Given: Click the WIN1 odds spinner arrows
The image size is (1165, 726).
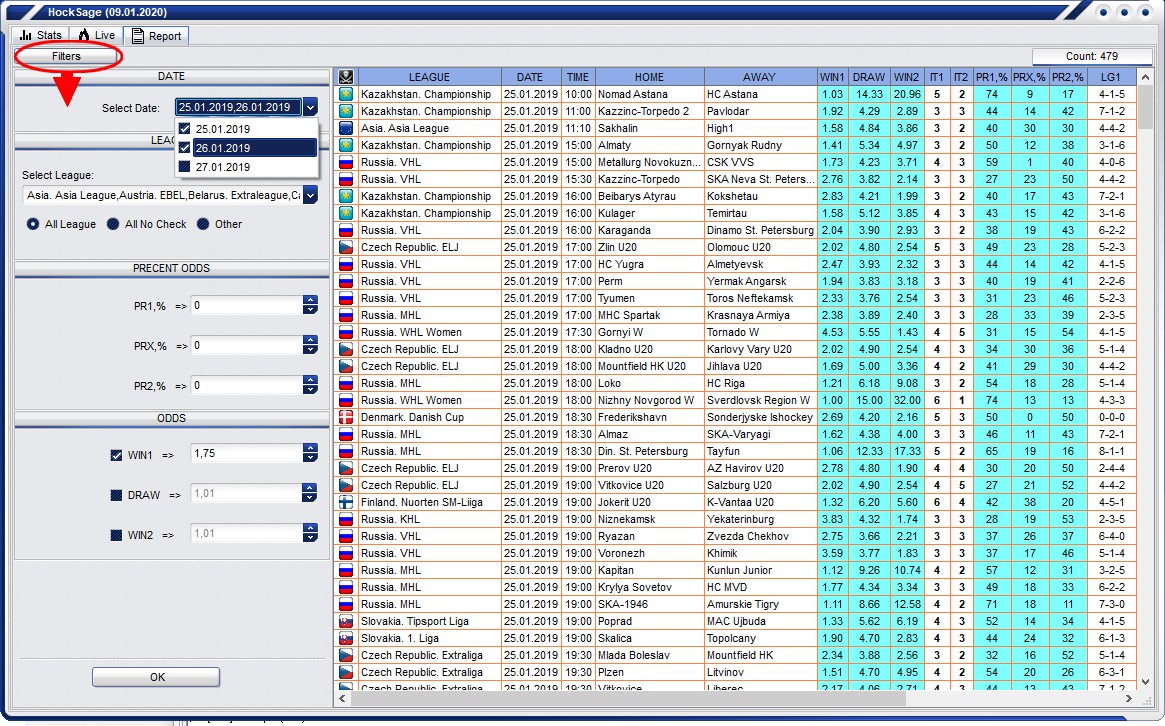Looking at the screenshot, I should 311,453.
